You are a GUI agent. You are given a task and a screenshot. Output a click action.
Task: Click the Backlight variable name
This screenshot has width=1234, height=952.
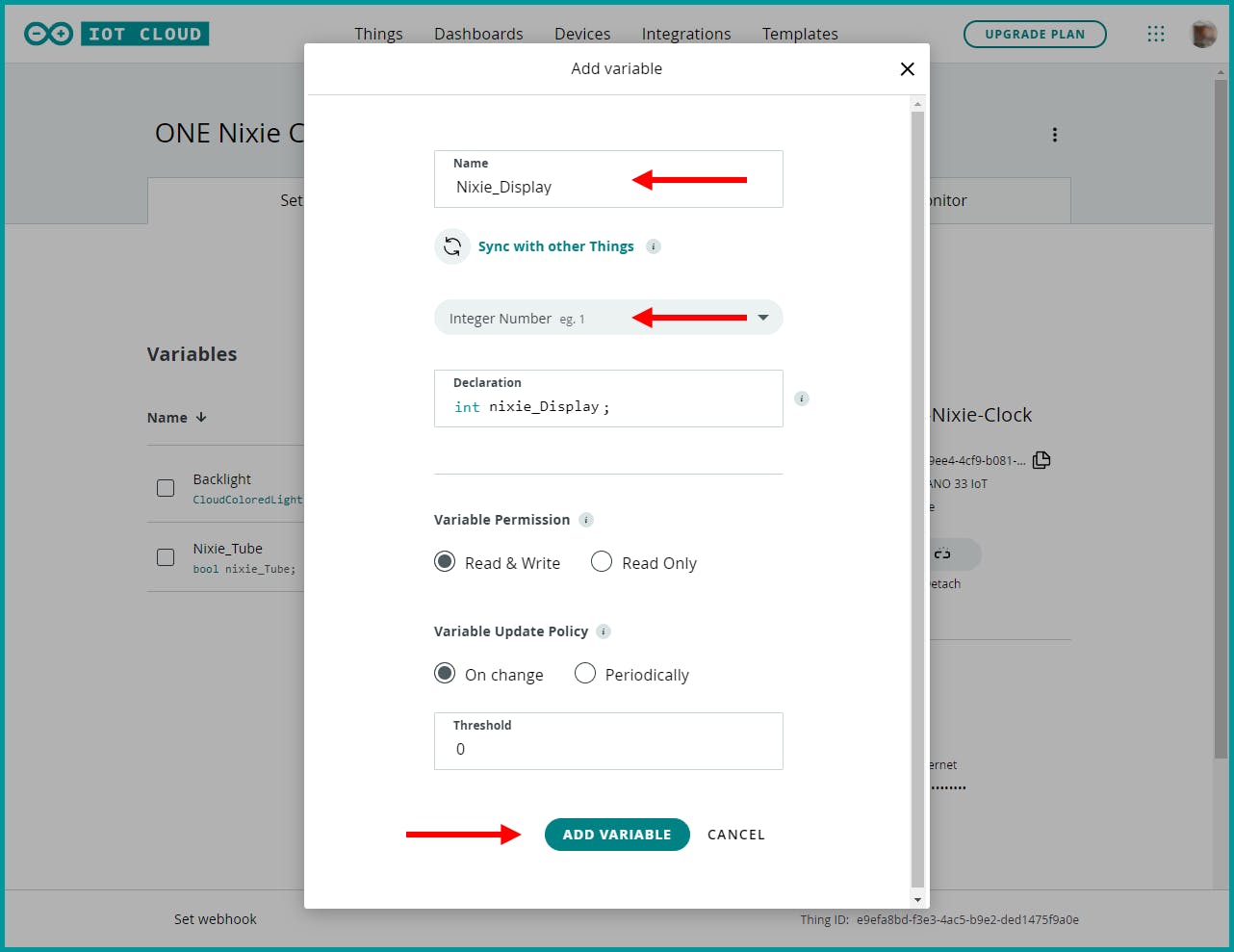pyautogui.click(x=221, y=479)
